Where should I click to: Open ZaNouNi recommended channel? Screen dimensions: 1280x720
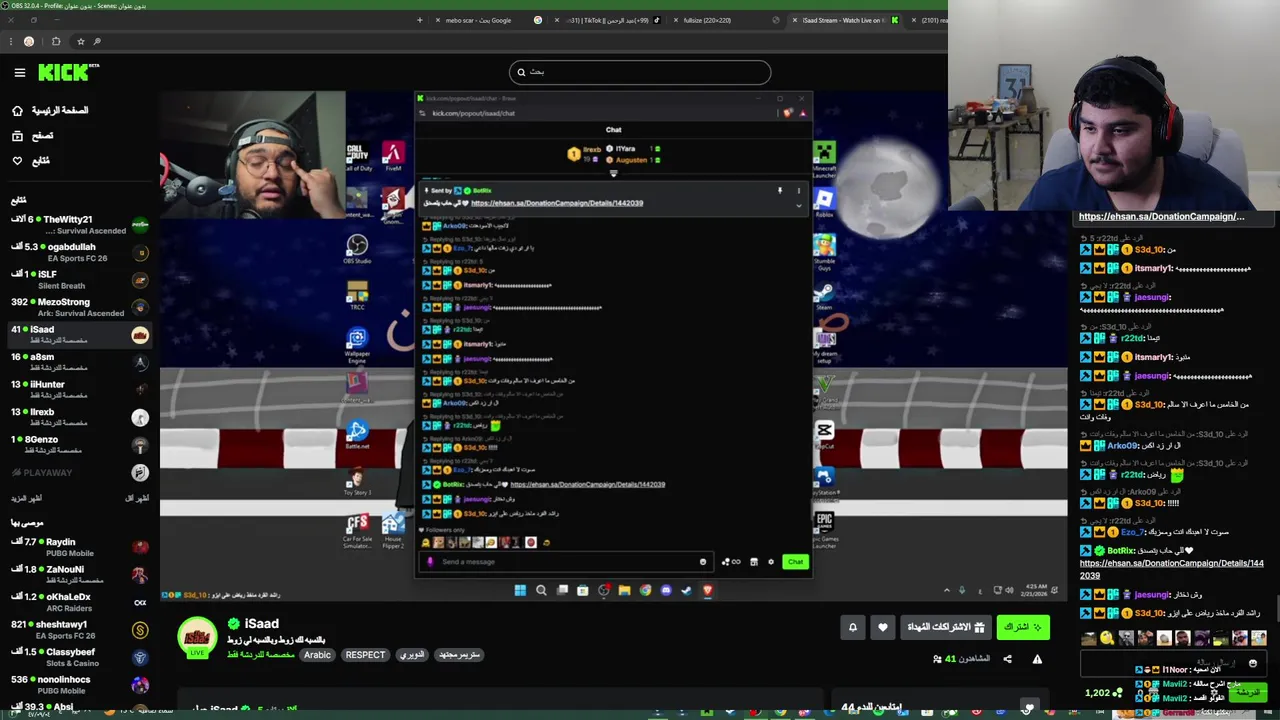click(x=80, y=575)
